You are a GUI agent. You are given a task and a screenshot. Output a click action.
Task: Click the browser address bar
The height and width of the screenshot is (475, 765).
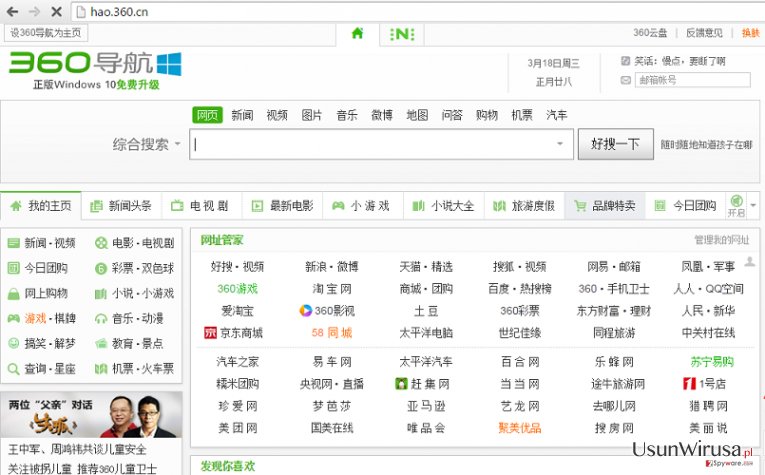[x=419, y=12]
